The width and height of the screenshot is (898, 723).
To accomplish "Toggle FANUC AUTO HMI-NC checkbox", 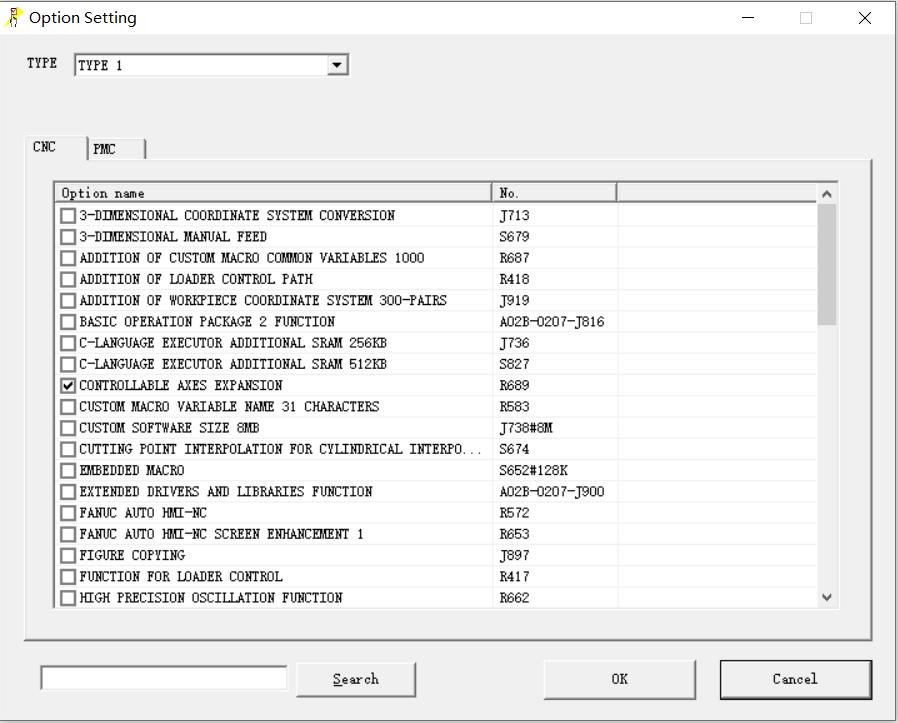I will tap(68, 513).
